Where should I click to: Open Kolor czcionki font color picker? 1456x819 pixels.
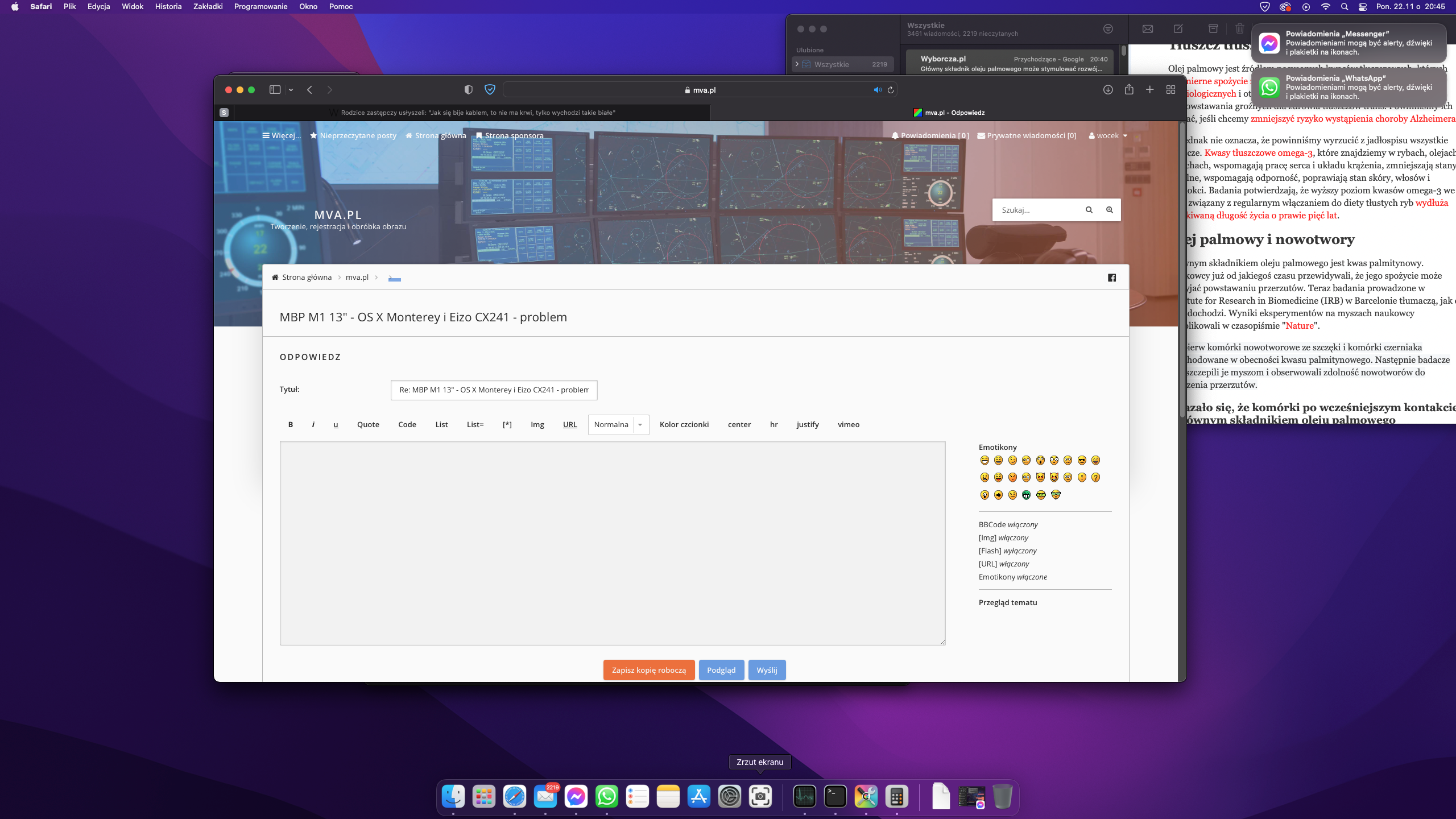click(684, 424)
